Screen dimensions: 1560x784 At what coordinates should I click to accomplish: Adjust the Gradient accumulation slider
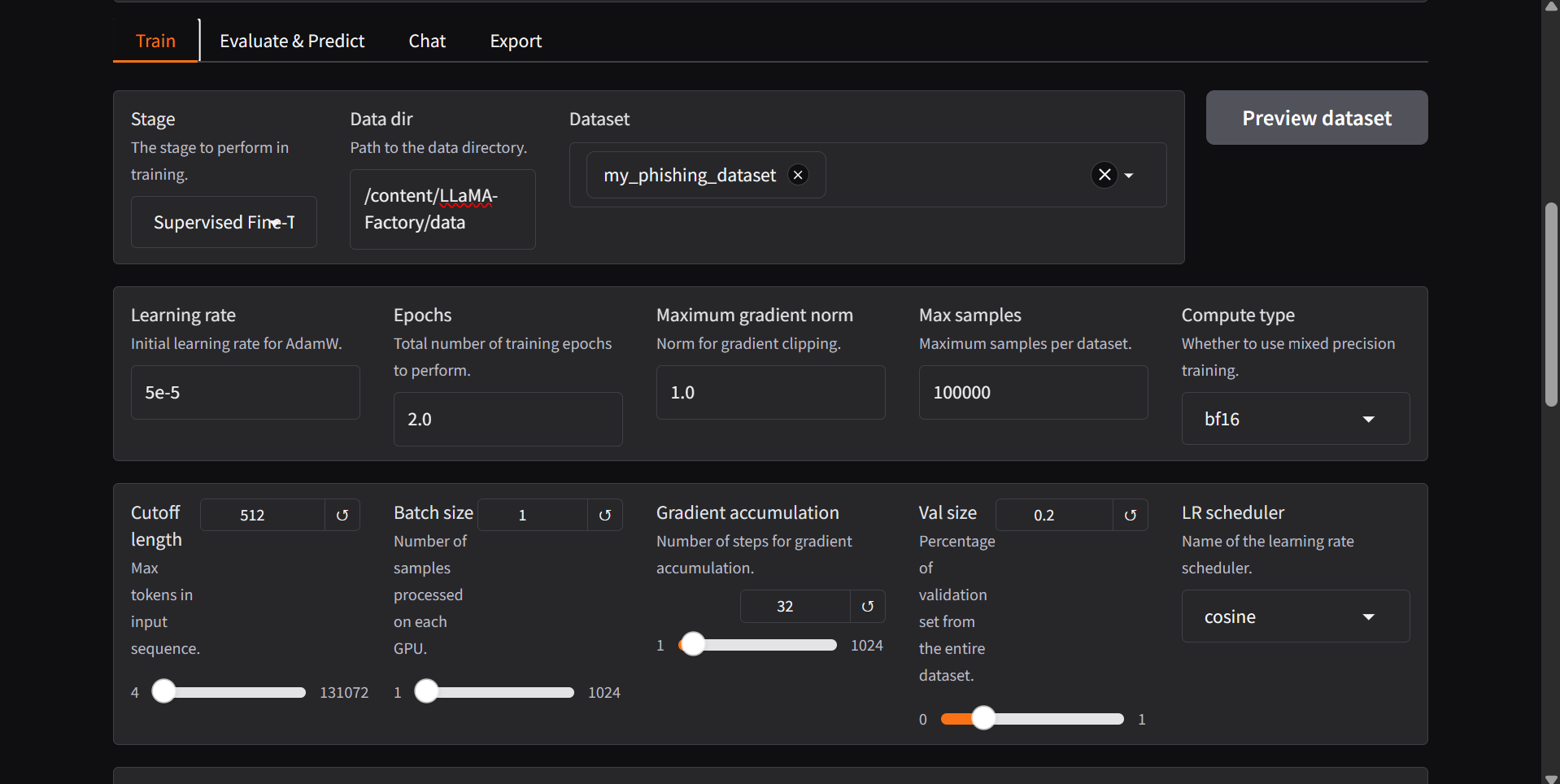coord(758,645)
